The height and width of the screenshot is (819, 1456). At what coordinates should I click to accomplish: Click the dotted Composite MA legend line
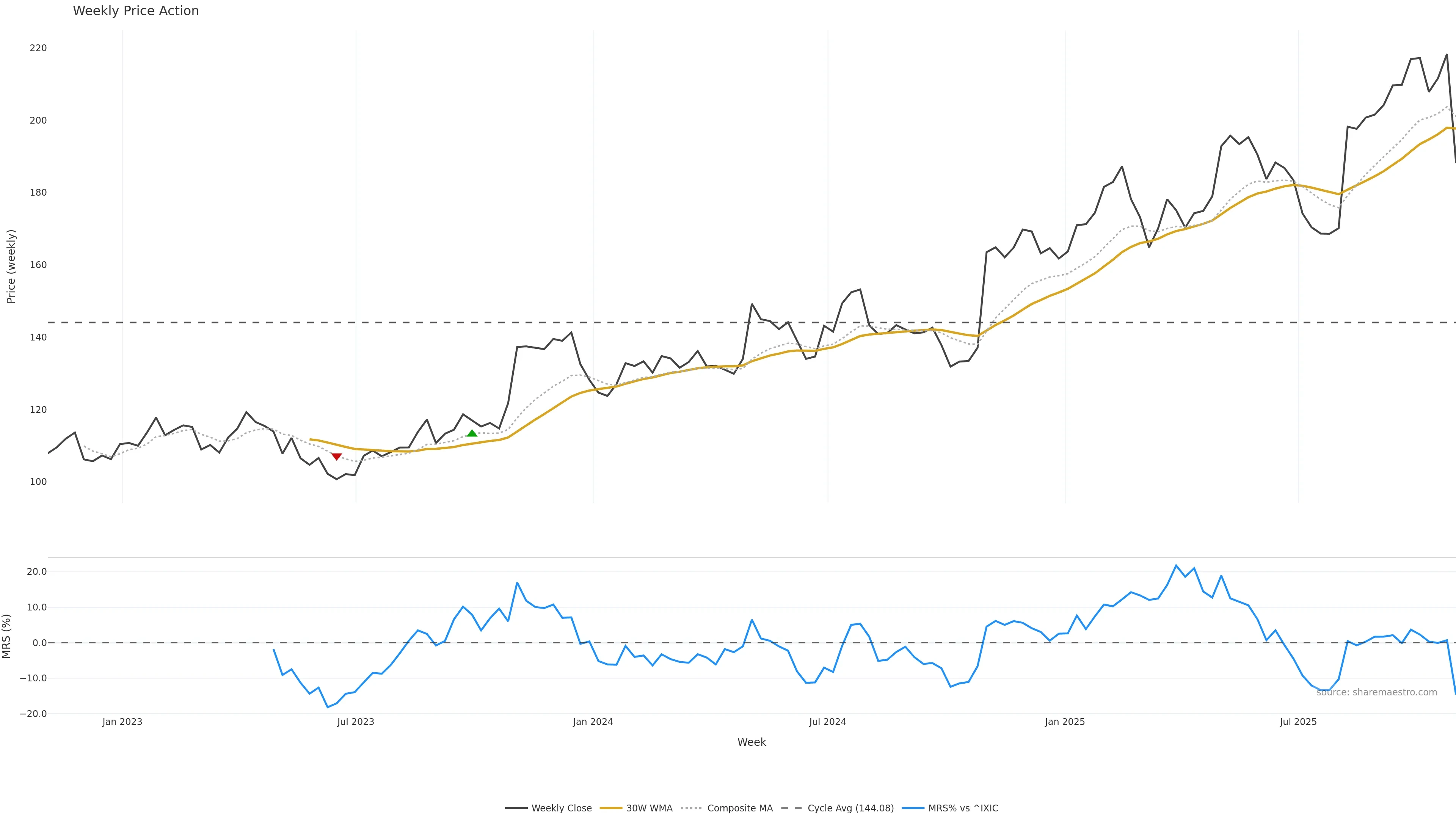(x=692, y=808)
